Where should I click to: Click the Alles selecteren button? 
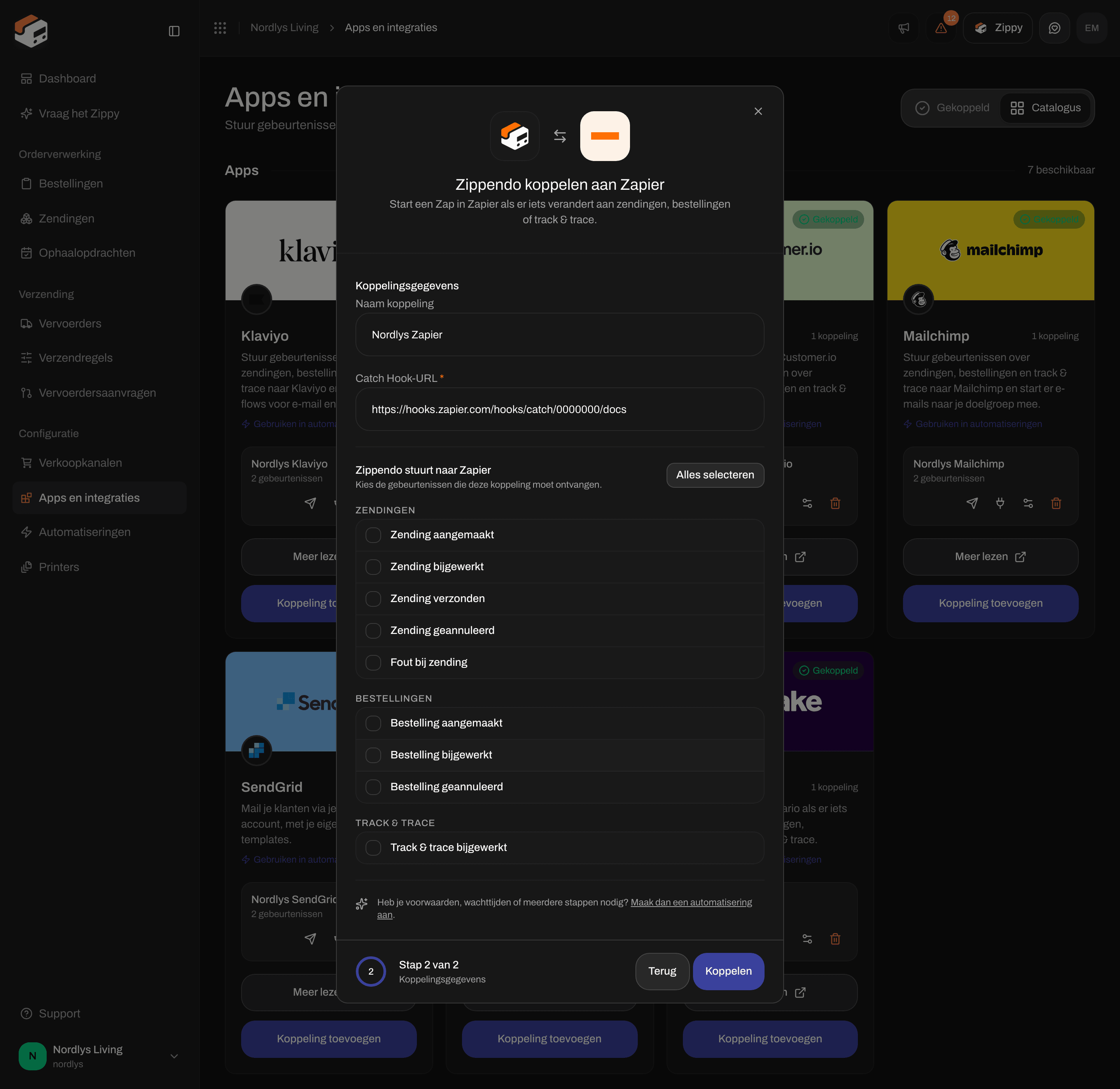click(x=715, y=475)
